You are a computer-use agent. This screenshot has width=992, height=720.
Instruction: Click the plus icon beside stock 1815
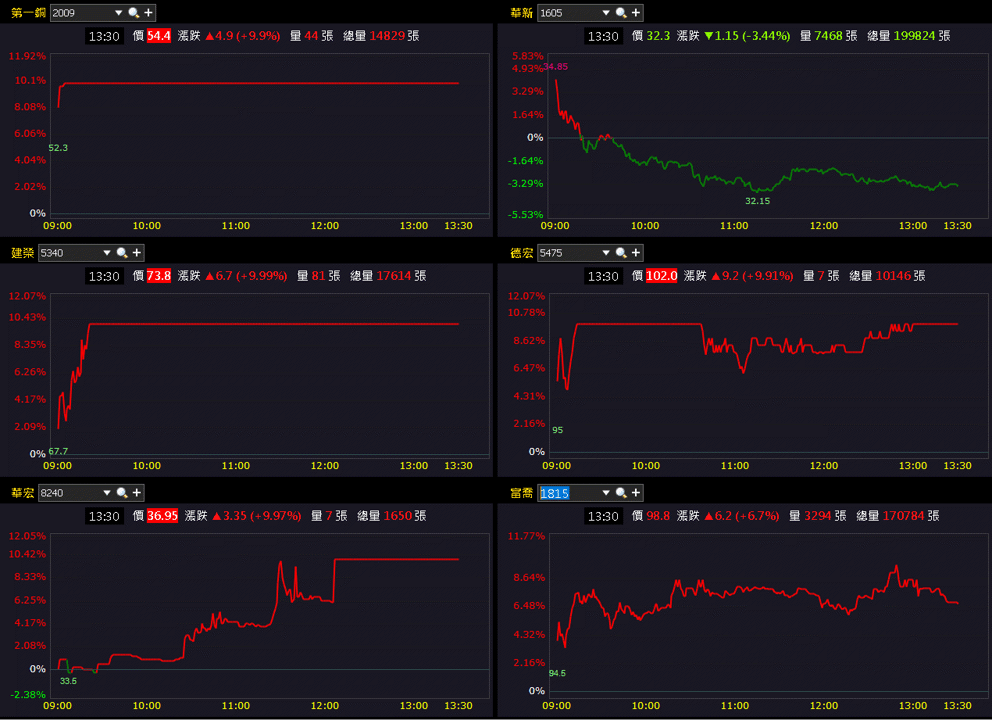(x=636, y=493)
